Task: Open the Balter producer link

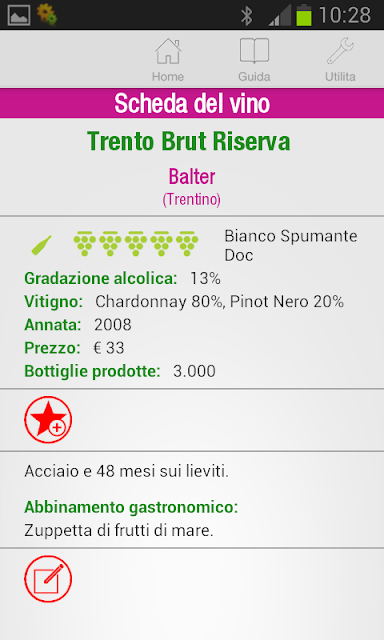Action: tap(192, 176)
